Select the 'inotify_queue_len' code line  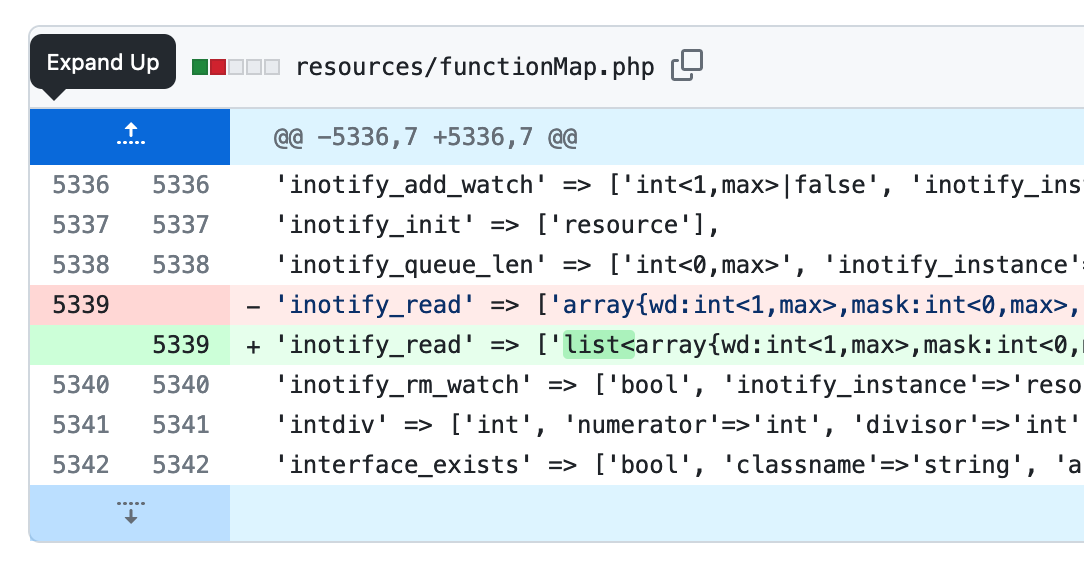[657, 265]
